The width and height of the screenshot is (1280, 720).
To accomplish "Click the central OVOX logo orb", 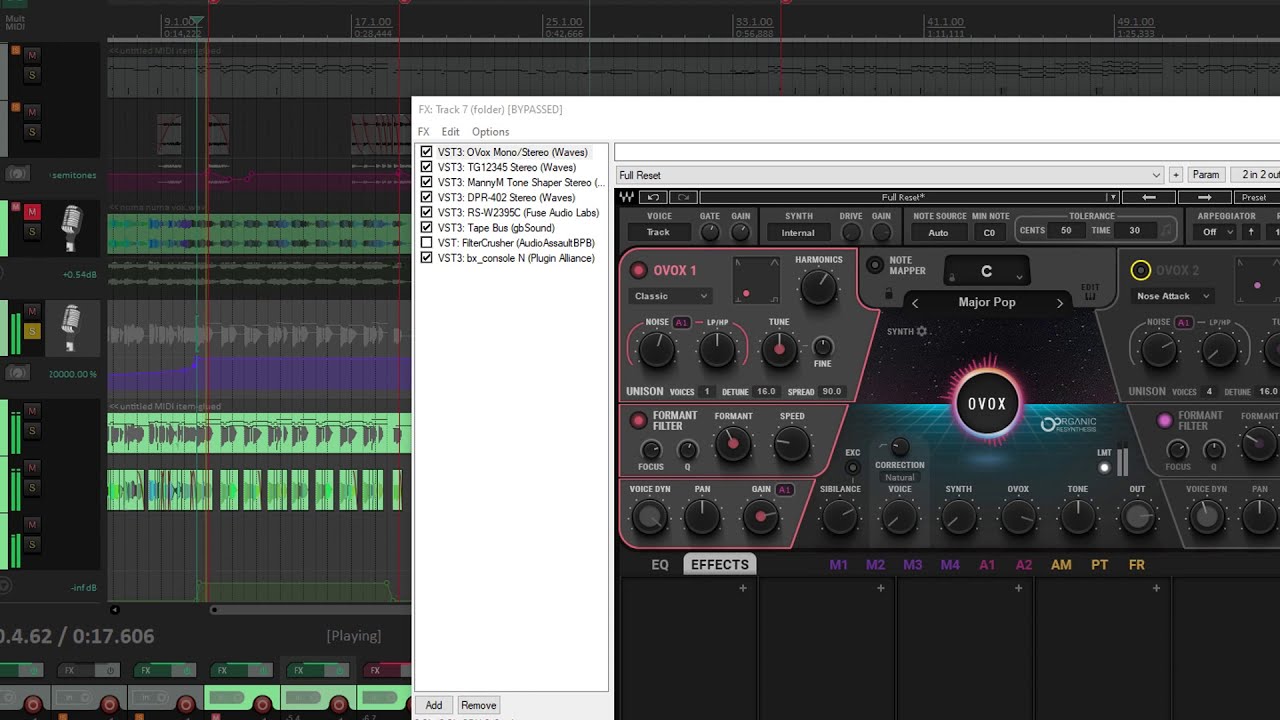I will coord(987,404).
